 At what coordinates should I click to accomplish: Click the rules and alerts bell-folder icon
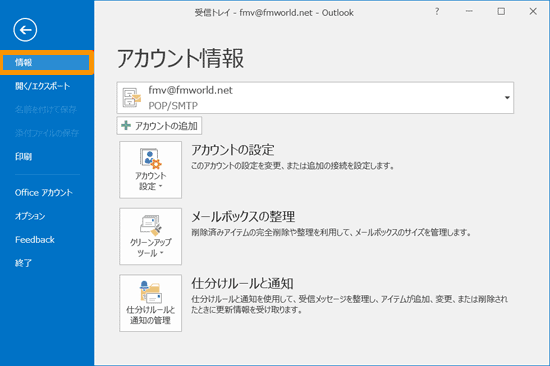coord(150,292)
